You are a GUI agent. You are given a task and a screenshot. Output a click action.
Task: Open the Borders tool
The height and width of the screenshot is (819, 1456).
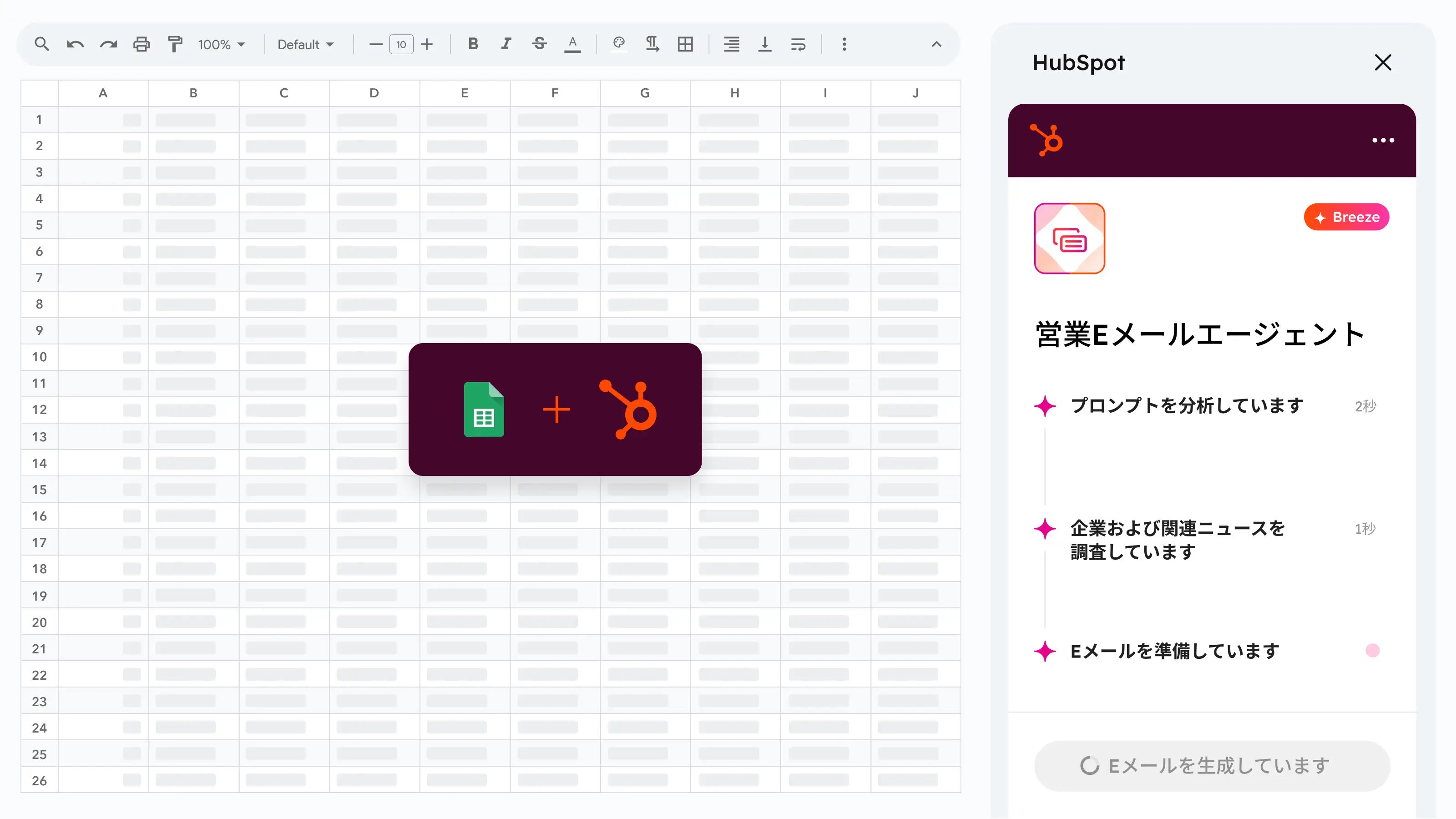pyautogui.click(x=685, y=44)
